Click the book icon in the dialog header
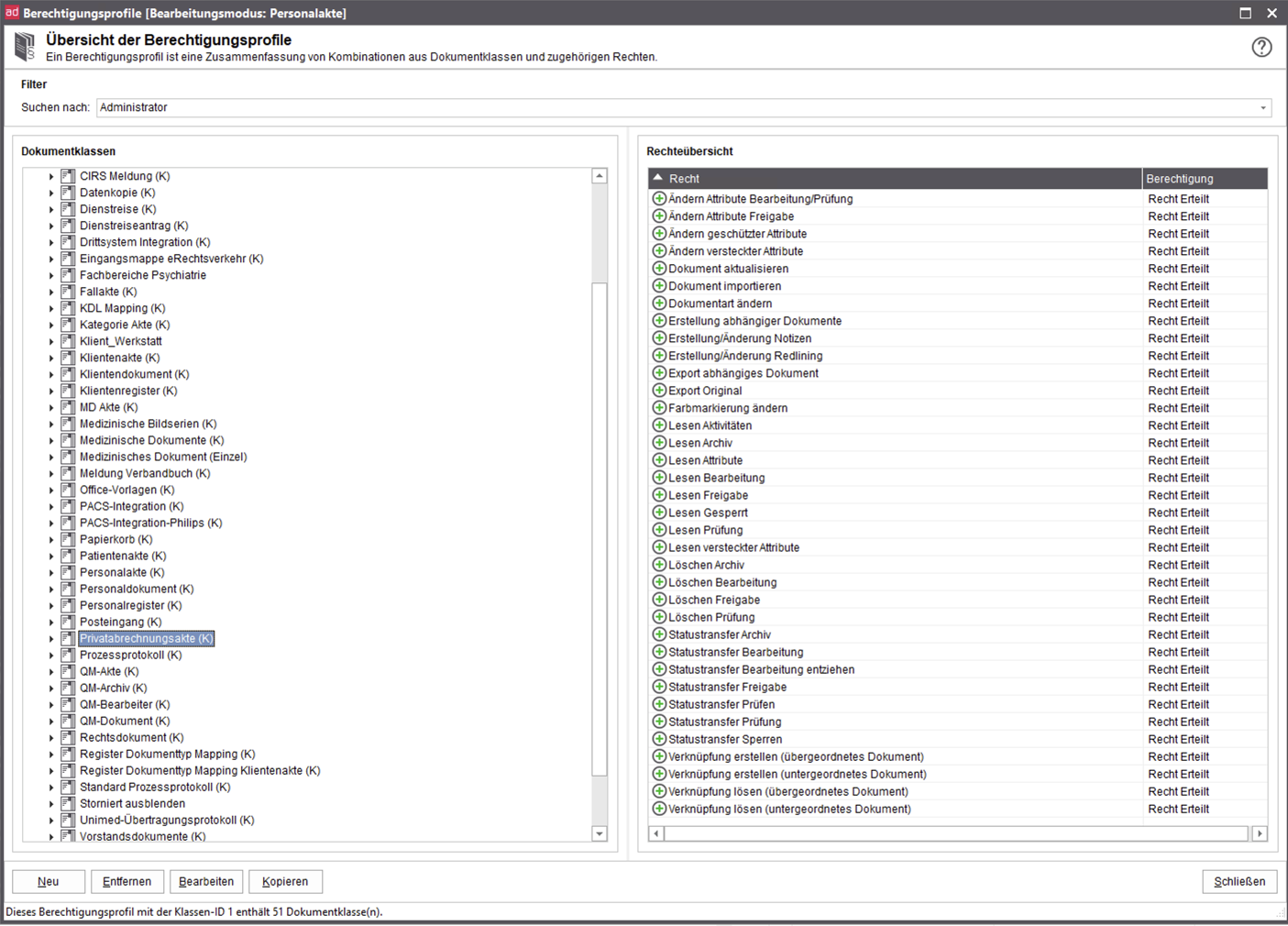The height and width of the screenshot is (926, 1288). pyautogui.click(x=25, y=46)
